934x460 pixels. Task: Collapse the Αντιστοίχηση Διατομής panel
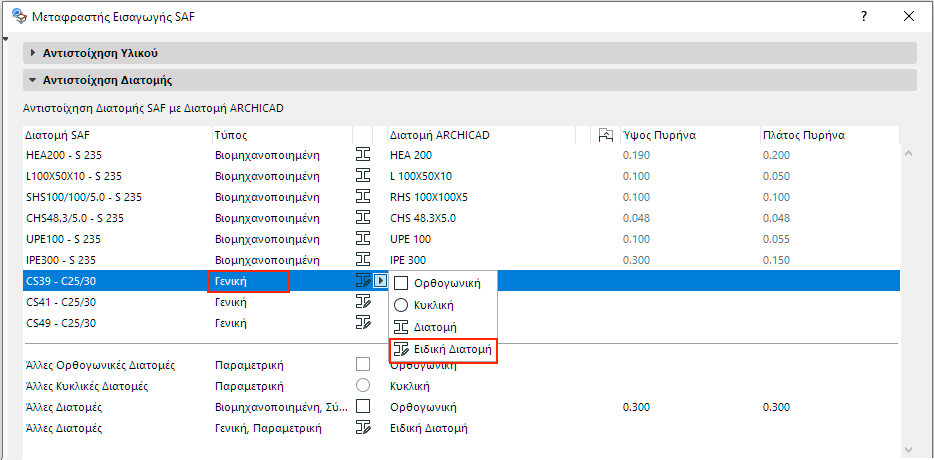tap(469, 80)
